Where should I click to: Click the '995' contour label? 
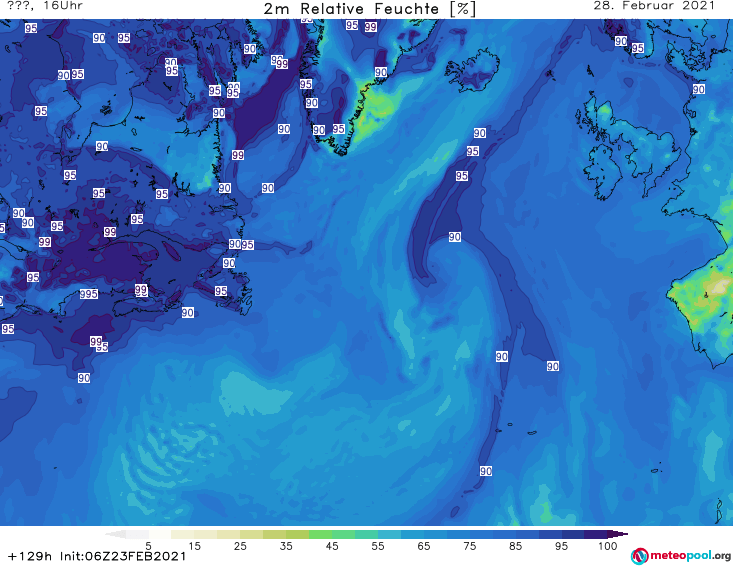coord(89,294)
